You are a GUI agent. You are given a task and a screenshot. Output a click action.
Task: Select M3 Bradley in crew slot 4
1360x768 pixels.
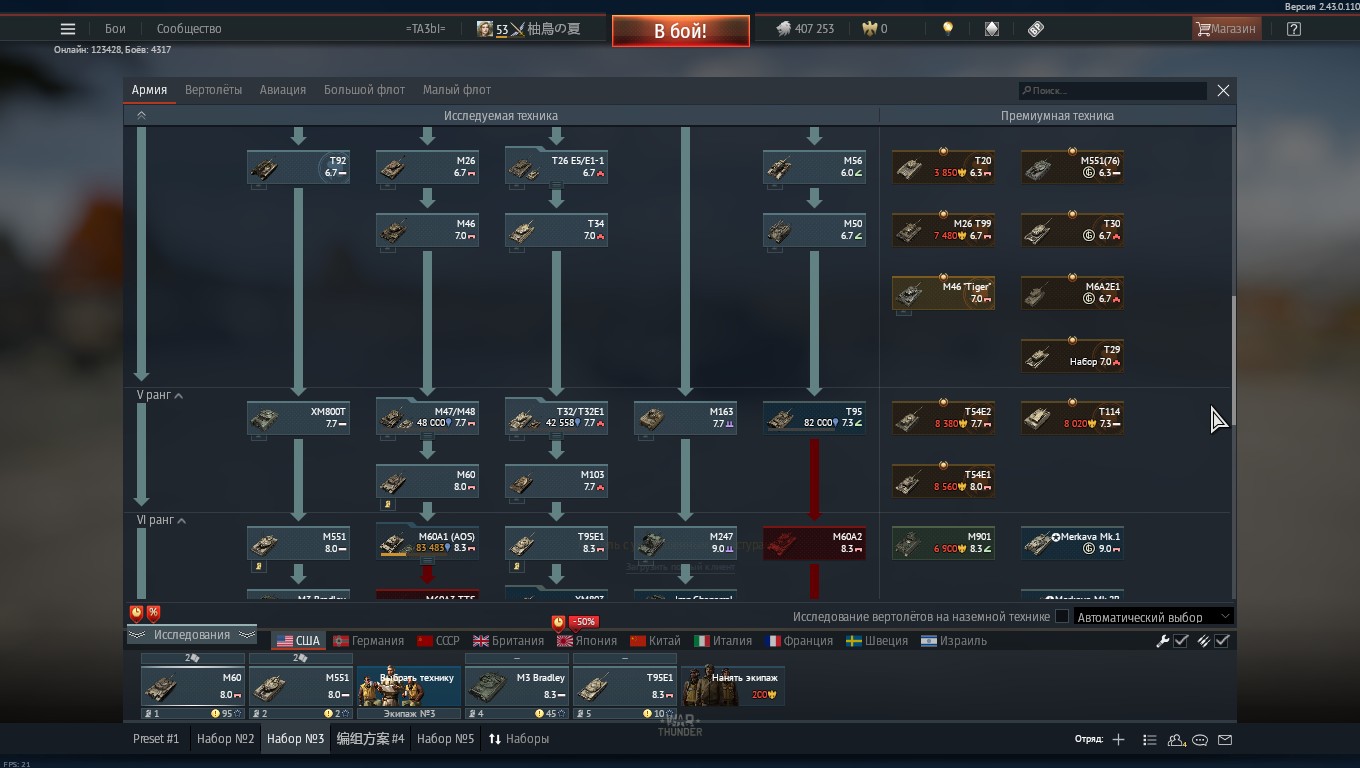click(517, 686)
